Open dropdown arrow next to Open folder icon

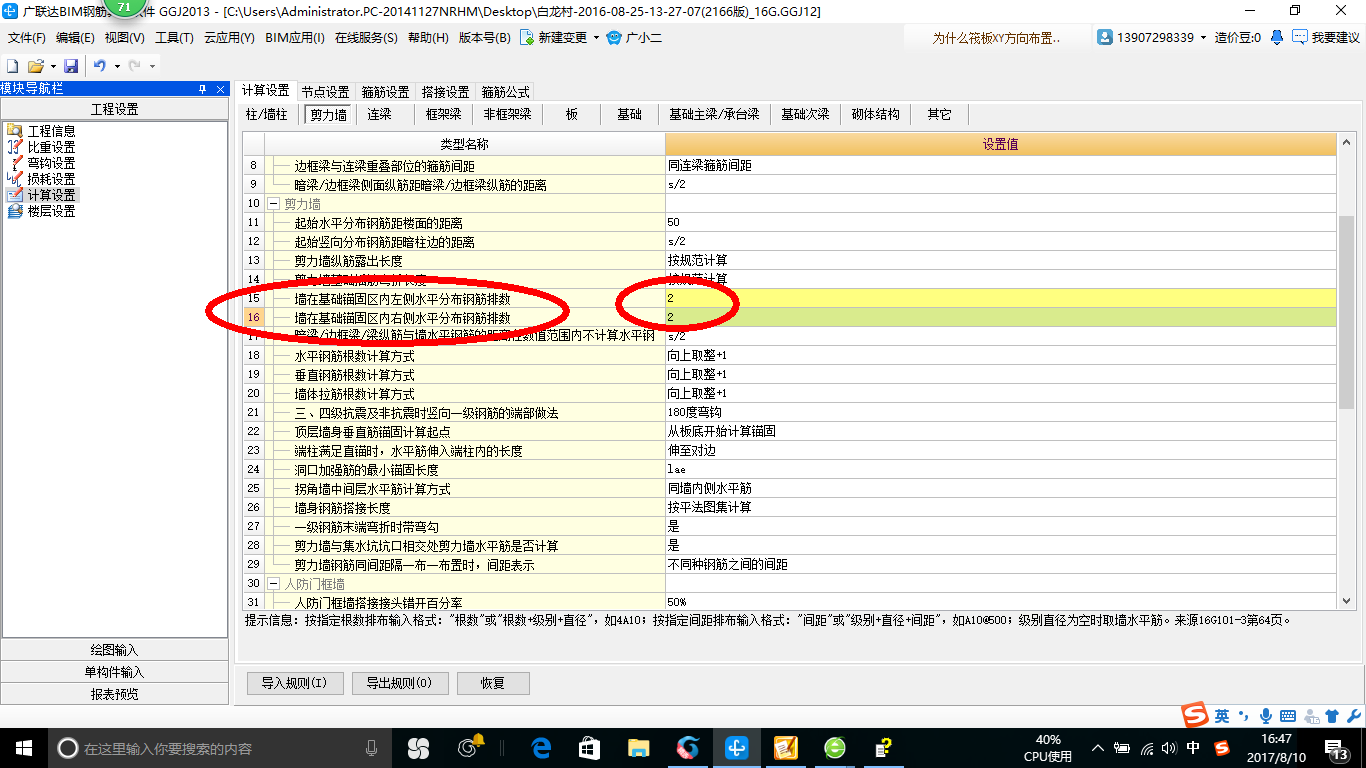pyautogui.click(x=52, y=66)
